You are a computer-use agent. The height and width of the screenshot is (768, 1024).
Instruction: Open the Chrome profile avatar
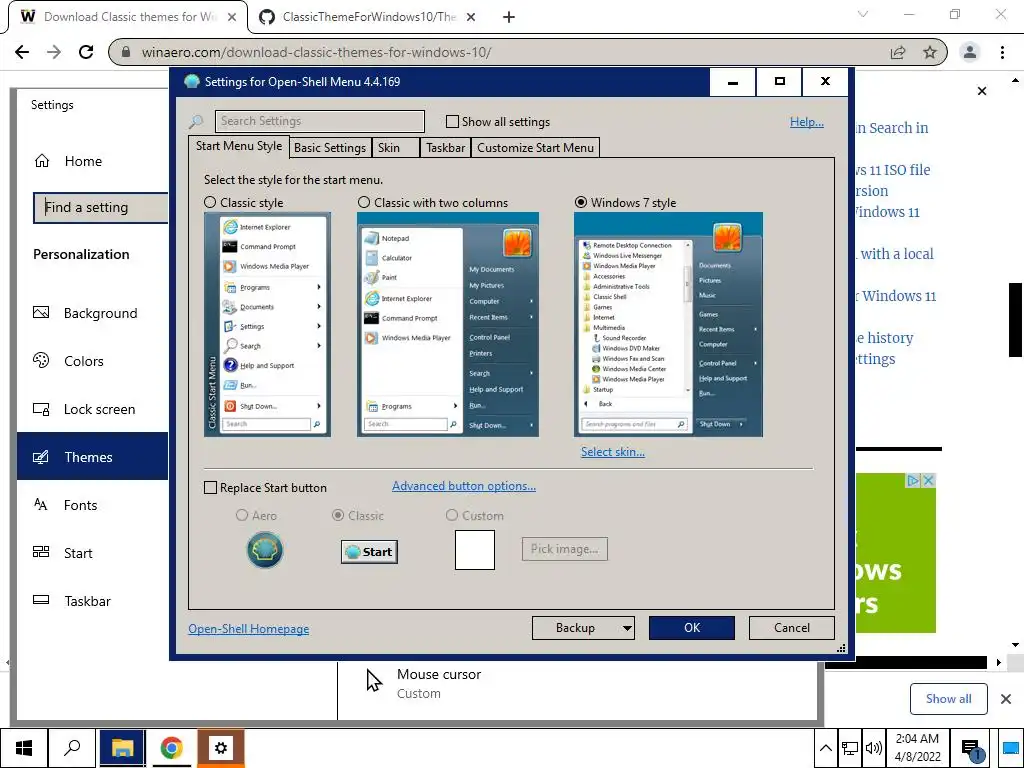coord(970,52)
